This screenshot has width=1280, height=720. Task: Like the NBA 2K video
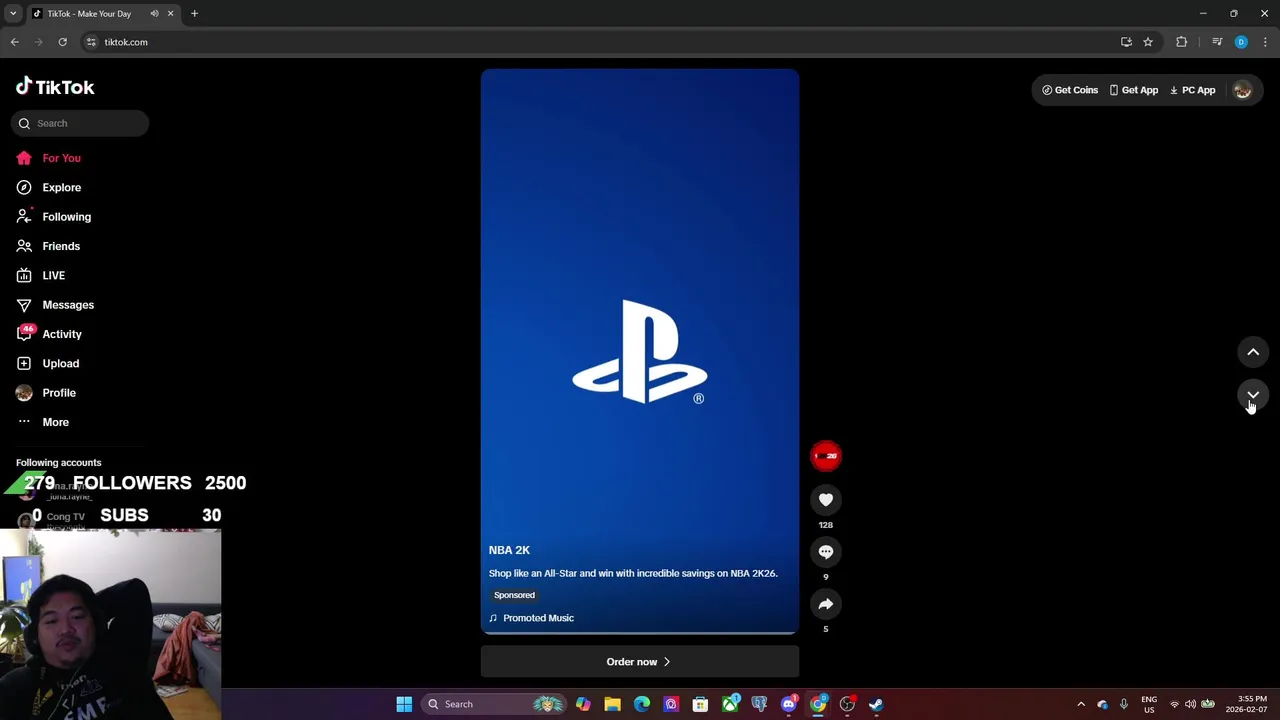pos(826,500)
